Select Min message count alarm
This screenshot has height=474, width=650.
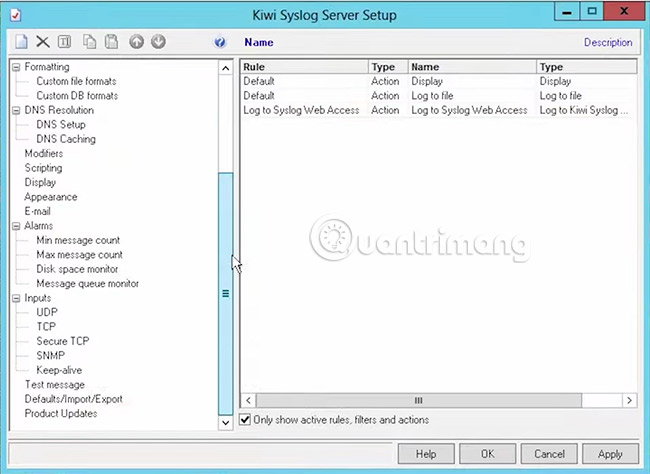click(x=78, y=240)
